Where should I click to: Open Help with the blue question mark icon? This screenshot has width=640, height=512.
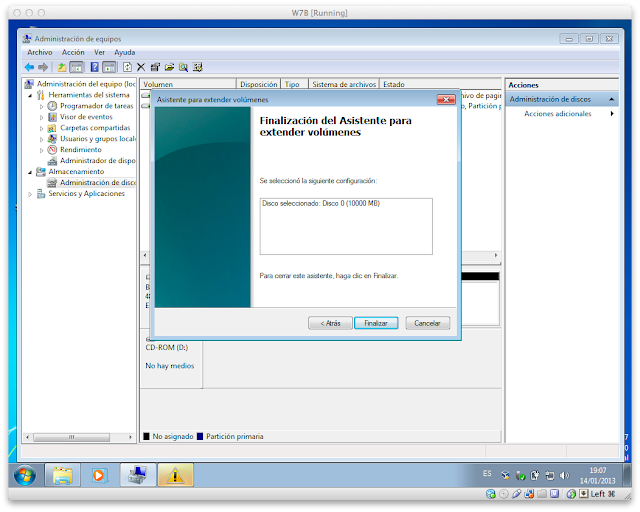[x=95, y=67]
